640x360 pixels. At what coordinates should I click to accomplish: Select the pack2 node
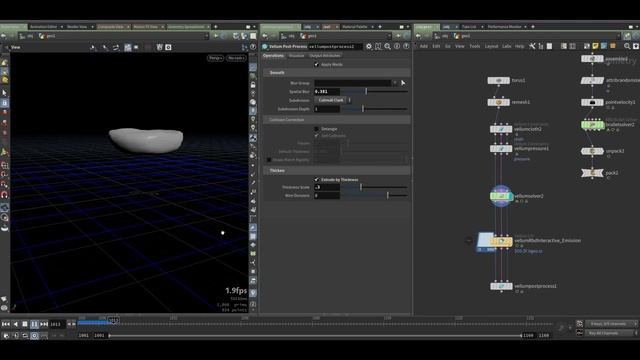click(592, 173)
